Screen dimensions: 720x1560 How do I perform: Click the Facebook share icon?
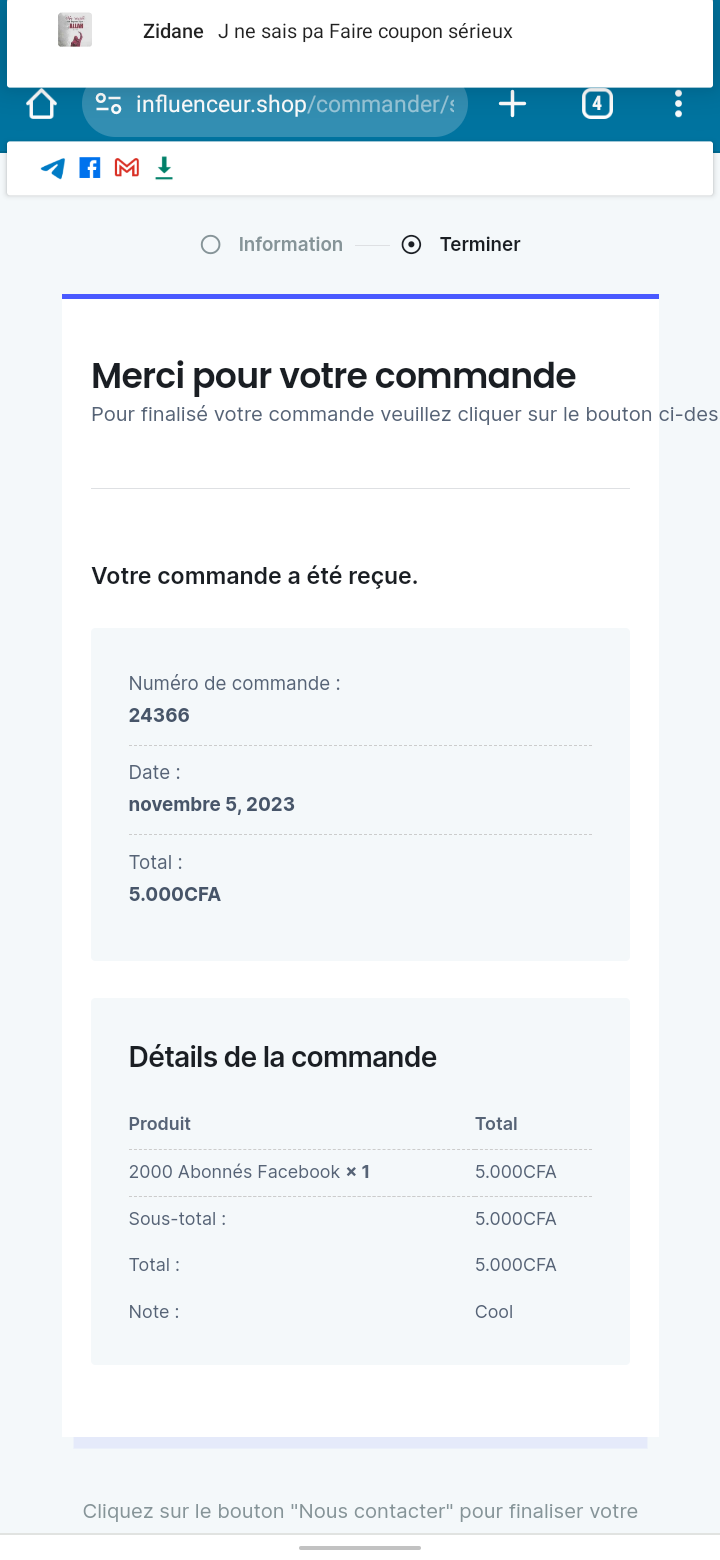click(90, 168)
